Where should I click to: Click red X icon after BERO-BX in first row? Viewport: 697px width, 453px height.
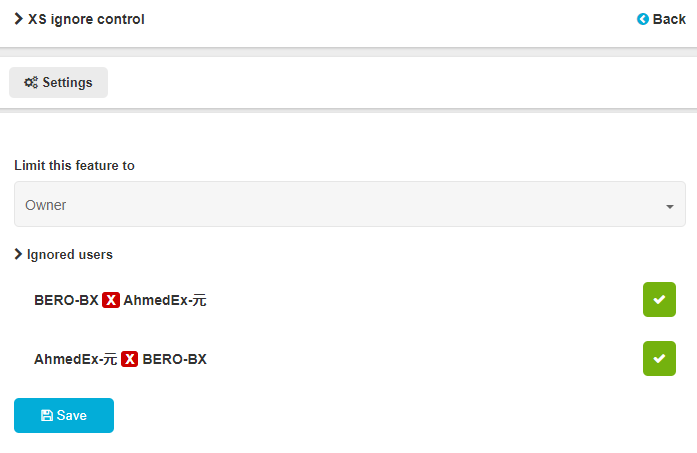click(x=111, y=300)
